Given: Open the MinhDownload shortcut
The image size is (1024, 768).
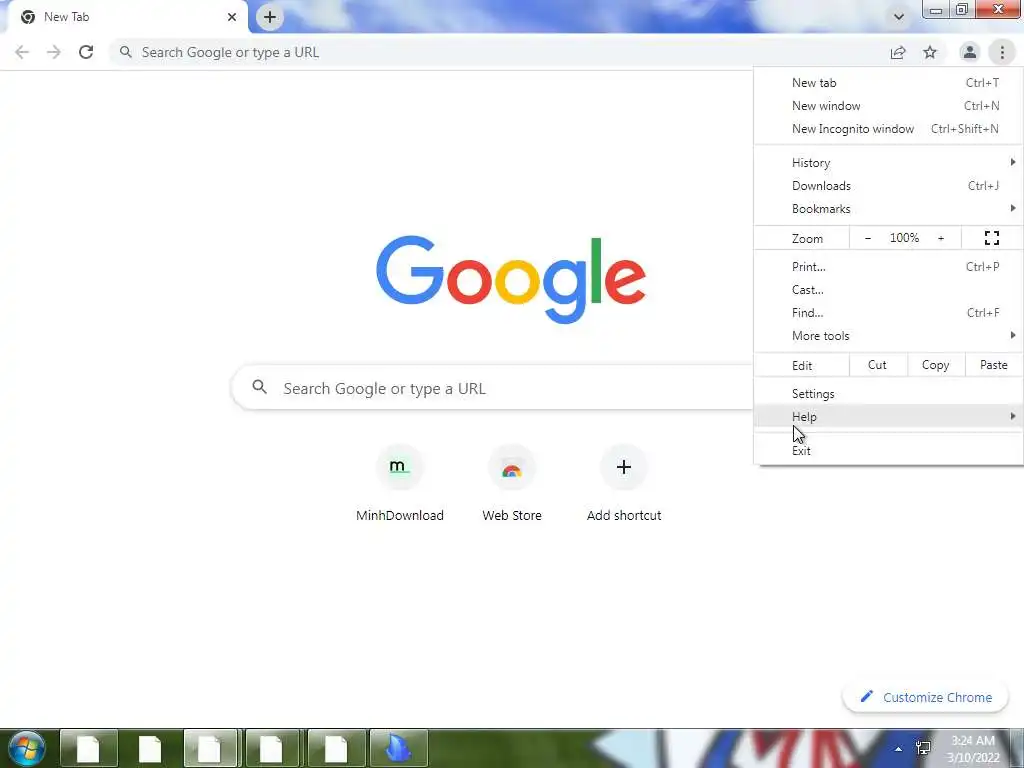Looking at the screenshot, I should coord(400,485).
